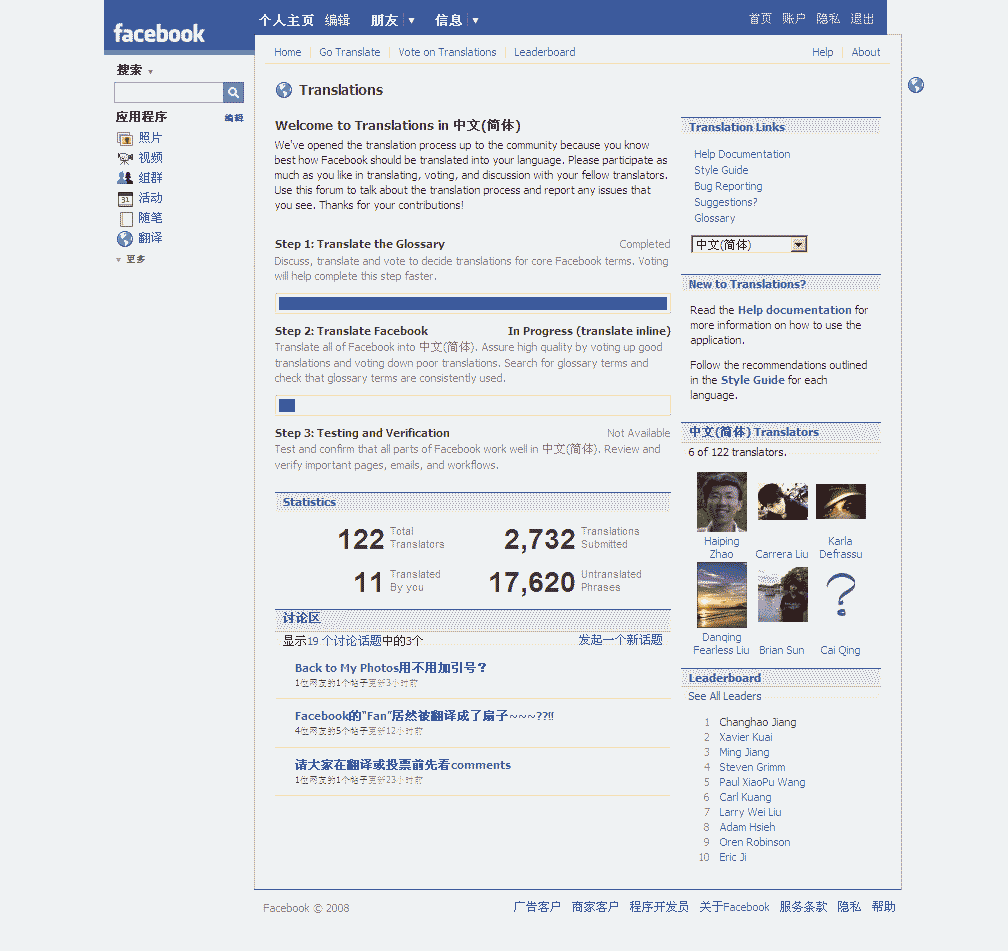1008x951 pixels.
Task: Open the Suggestions? link
Action: pyautogui.click(x=726, y=203)
